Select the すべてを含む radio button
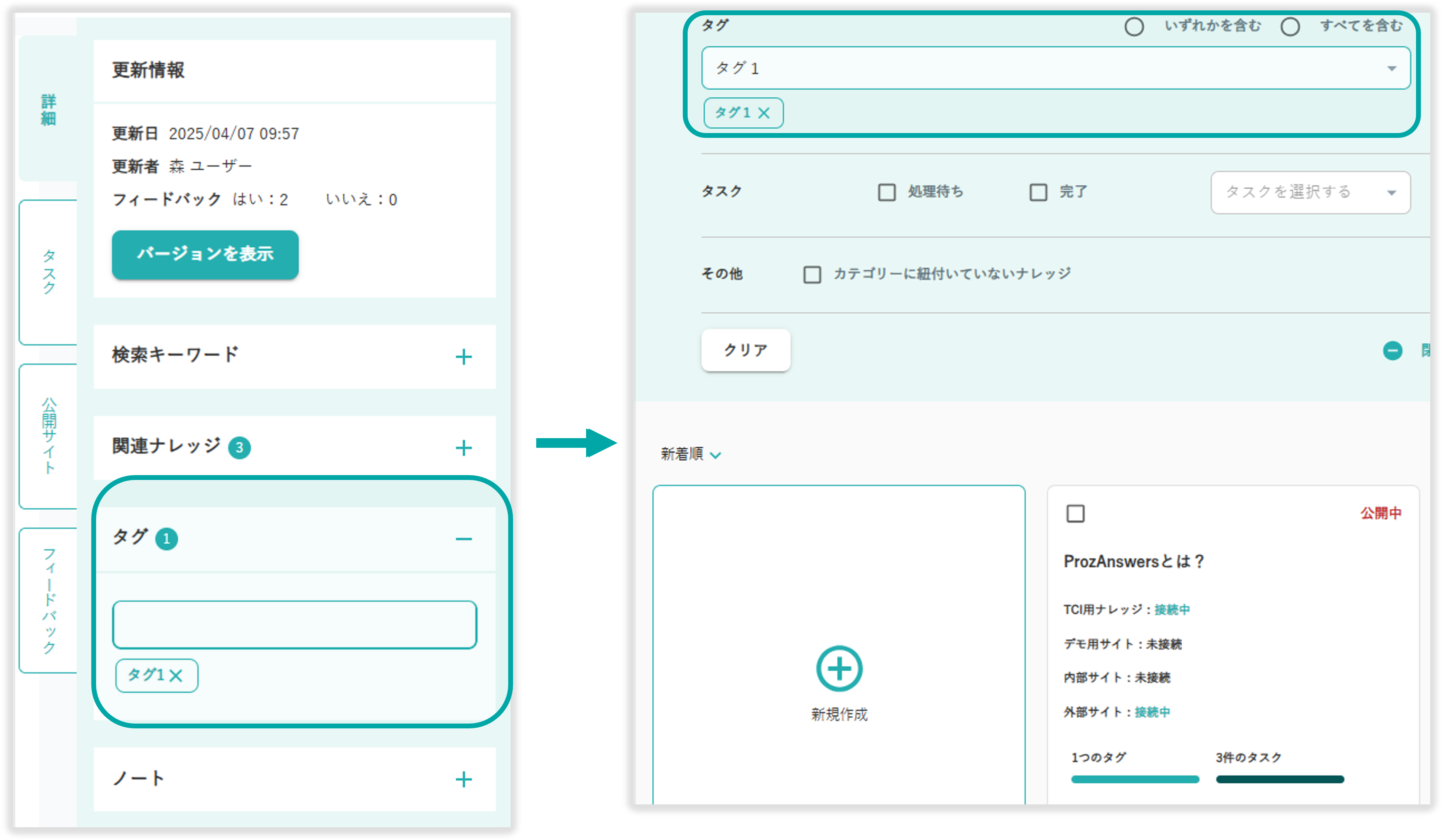 pyautogui.click(x=1290, y=26)
